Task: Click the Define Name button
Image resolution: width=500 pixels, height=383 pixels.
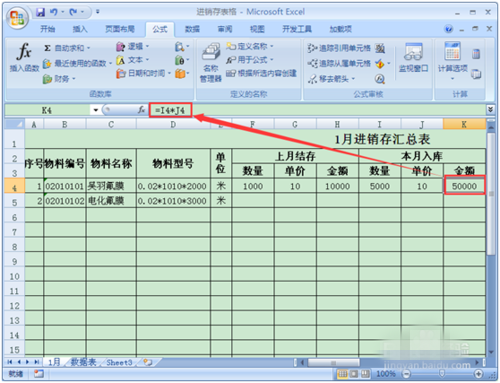Action: [250, 46]
